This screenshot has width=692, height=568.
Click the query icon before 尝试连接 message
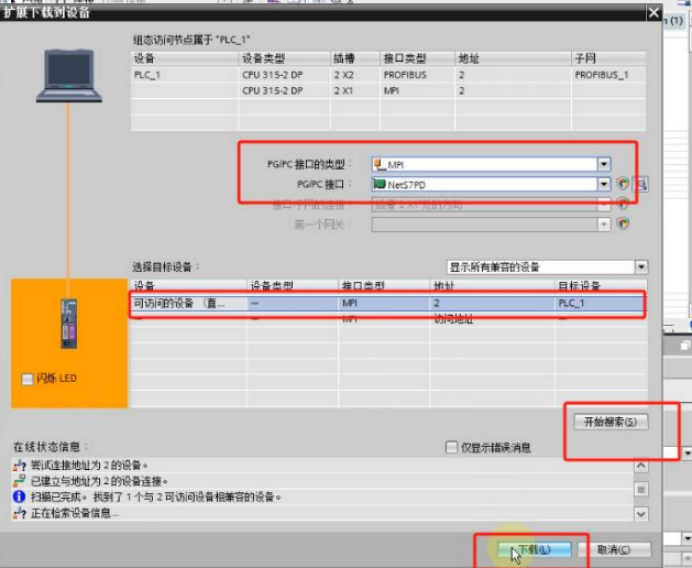[x=19, y=465]
